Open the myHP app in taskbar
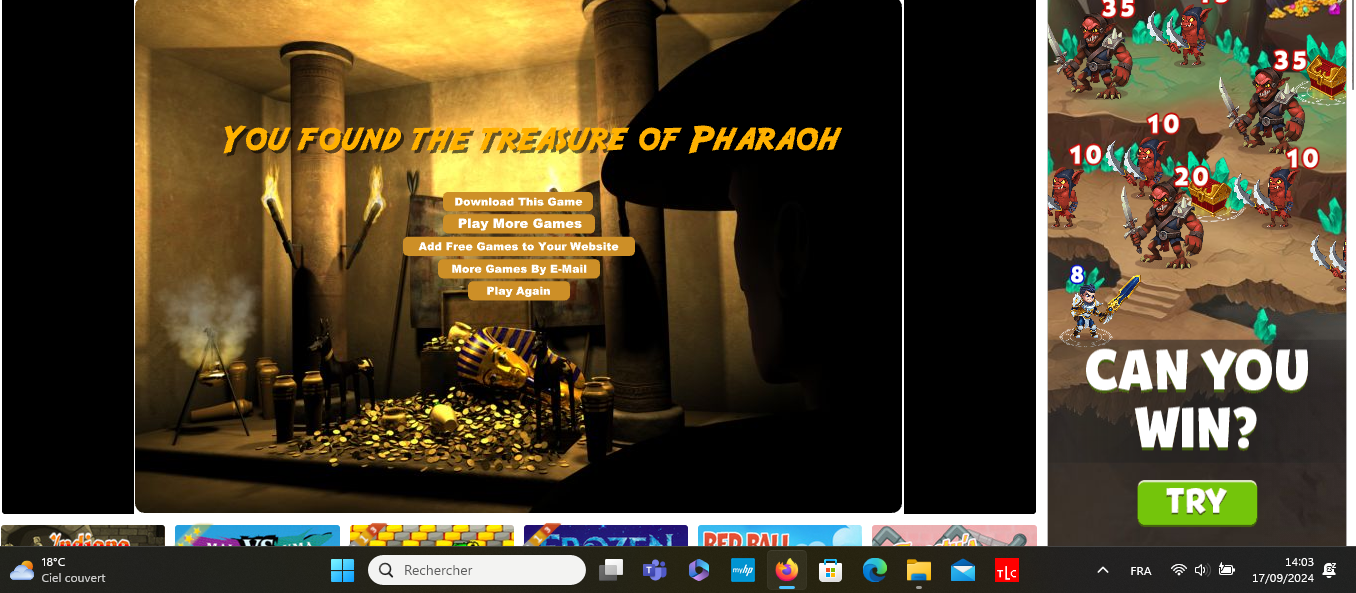The image size is (1356, 593). coord(743,570)
